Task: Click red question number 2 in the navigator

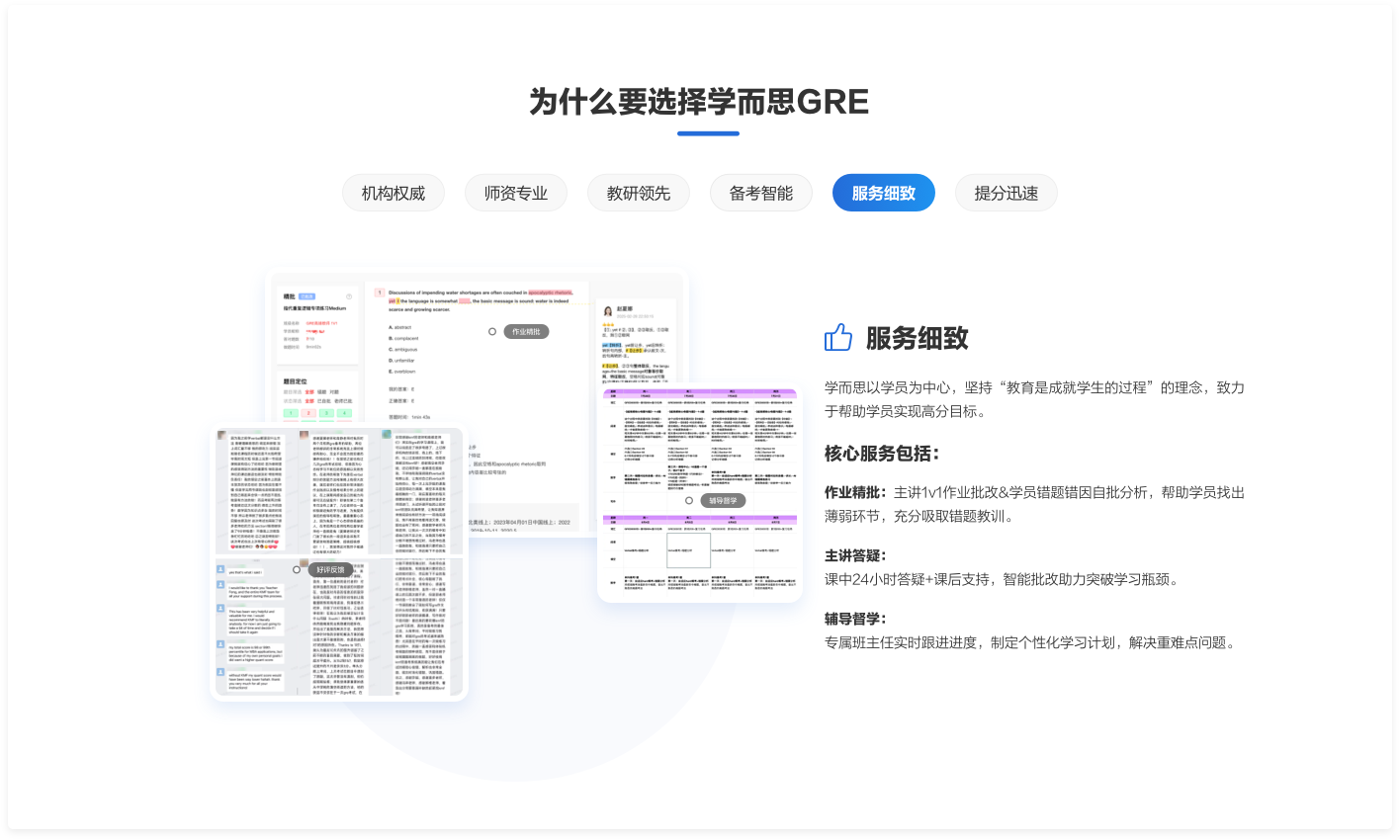Action: coord(308,413)
